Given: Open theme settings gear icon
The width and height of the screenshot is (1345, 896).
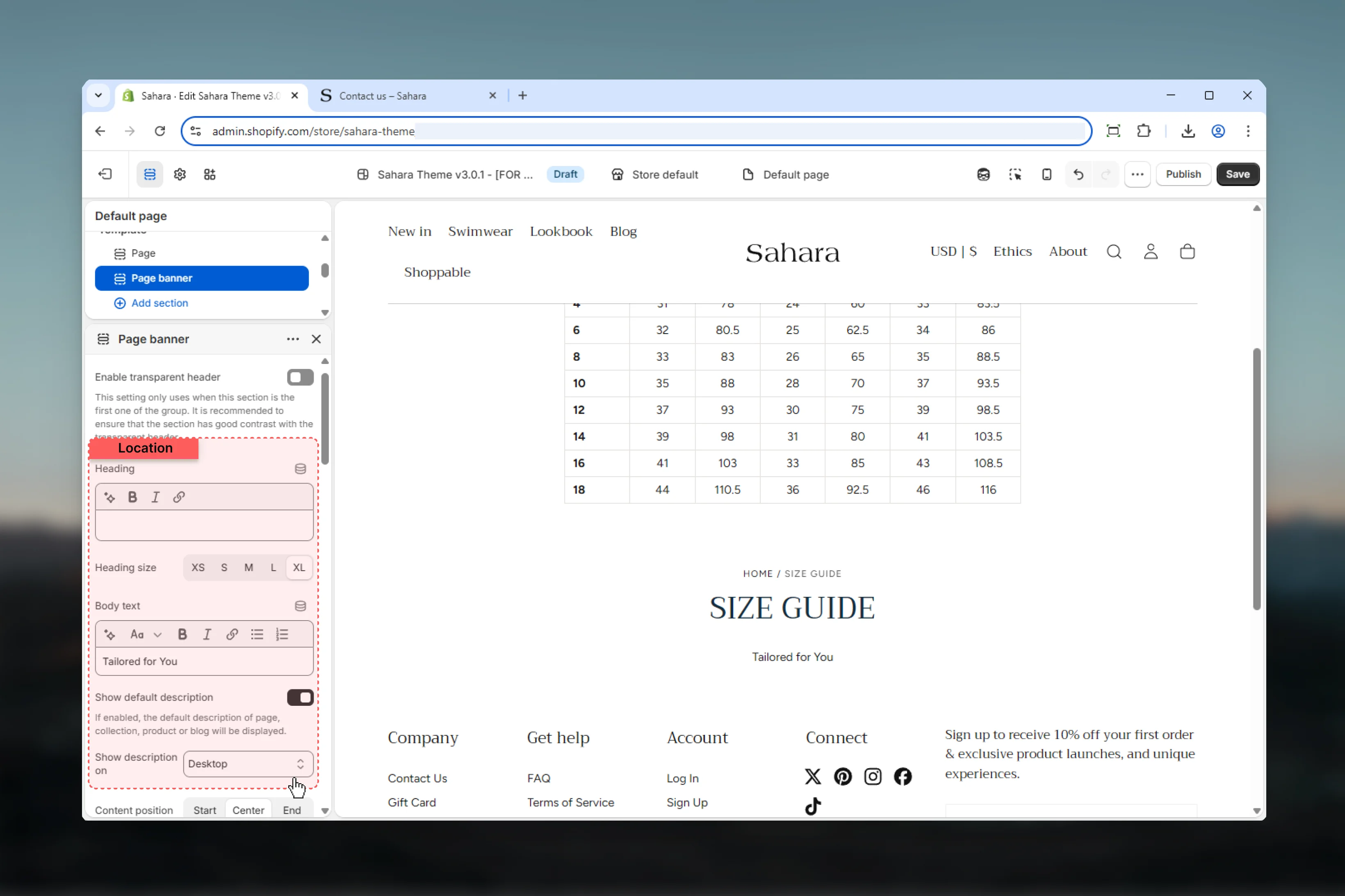Looking at the screenshot, I should [180, 174].
